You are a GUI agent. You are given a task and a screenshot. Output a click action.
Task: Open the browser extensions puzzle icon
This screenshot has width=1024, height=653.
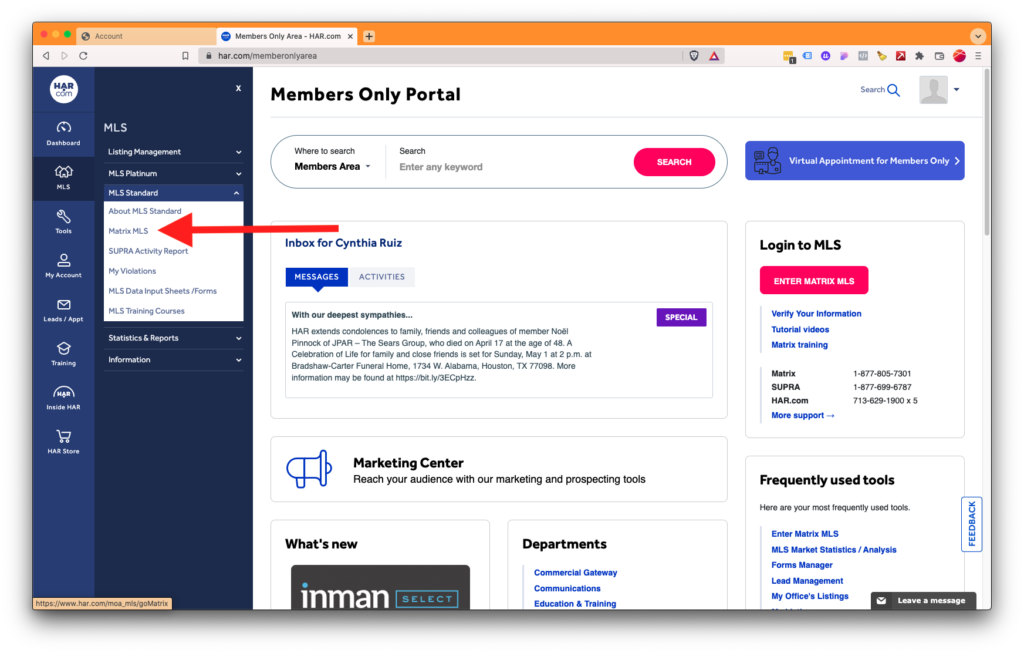(x=920, y=56)
